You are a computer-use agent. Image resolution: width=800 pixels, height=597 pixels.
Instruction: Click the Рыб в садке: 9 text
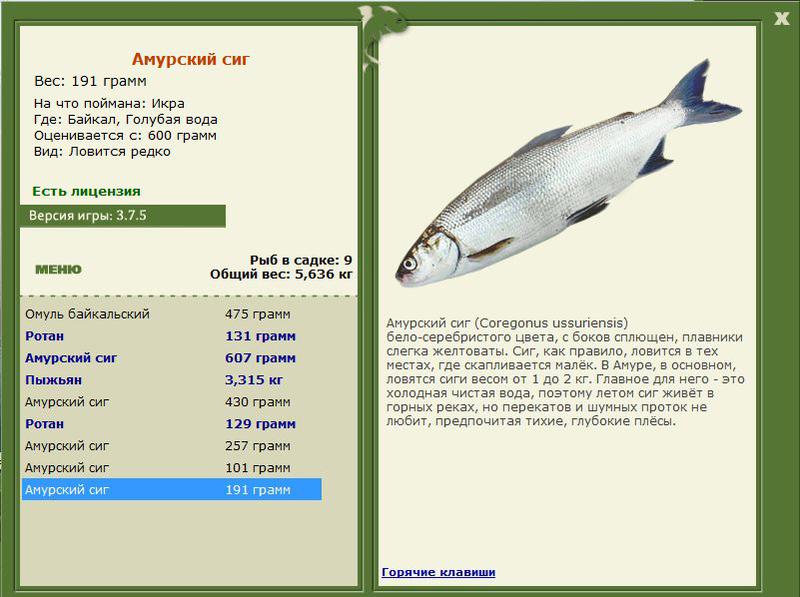pyautogui.click(x=301, y=260)
